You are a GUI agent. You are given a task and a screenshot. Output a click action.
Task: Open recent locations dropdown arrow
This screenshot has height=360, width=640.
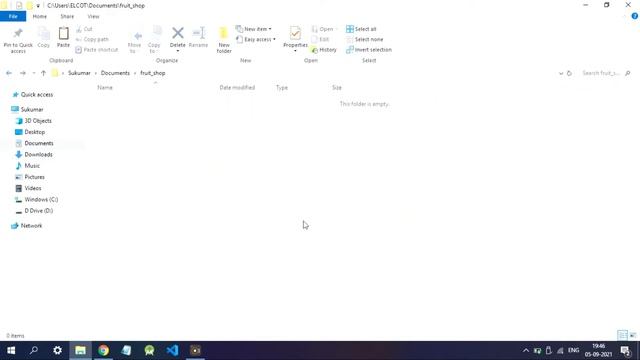pos(34,73)
